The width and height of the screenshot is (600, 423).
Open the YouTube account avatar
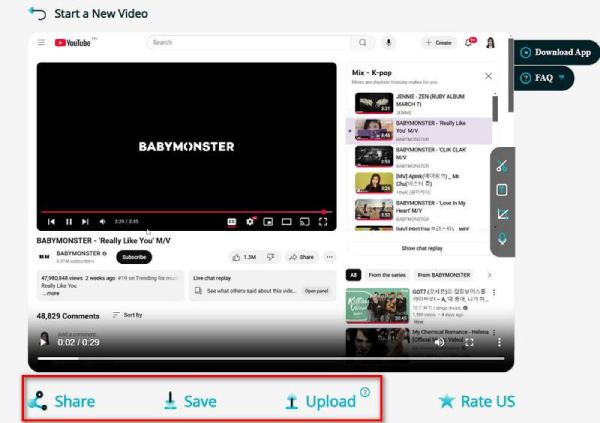(x=491, y=43)
